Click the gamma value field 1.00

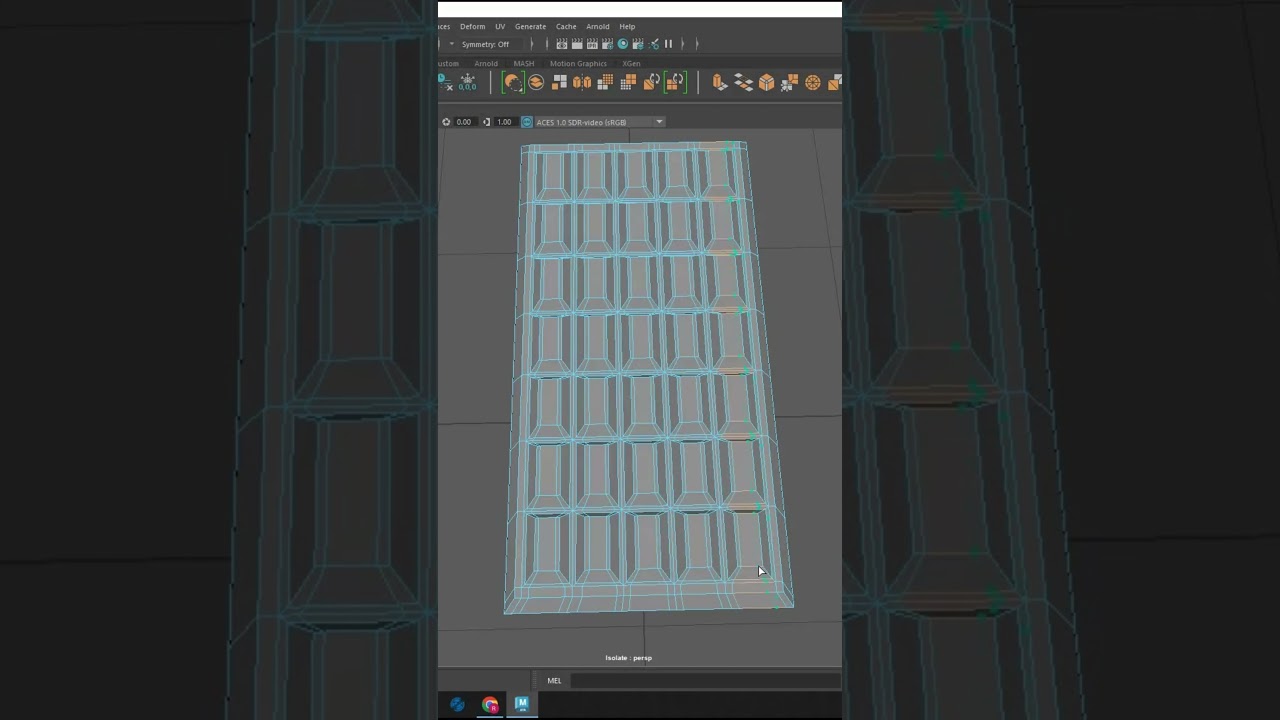pos(504,122)
